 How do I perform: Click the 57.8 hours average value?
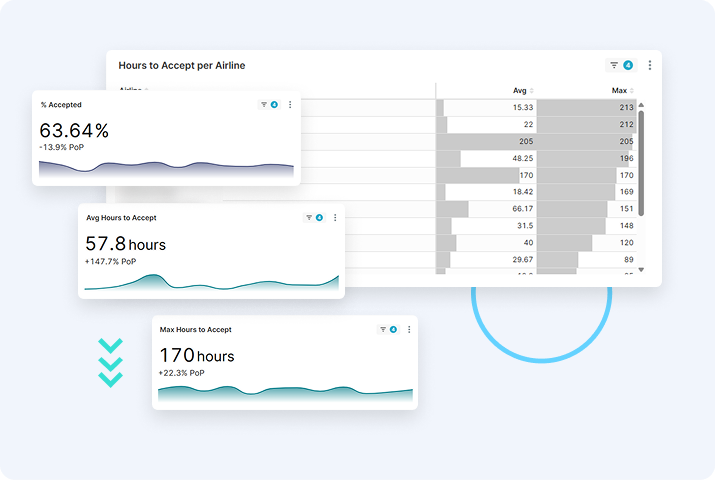pos(125,244)
